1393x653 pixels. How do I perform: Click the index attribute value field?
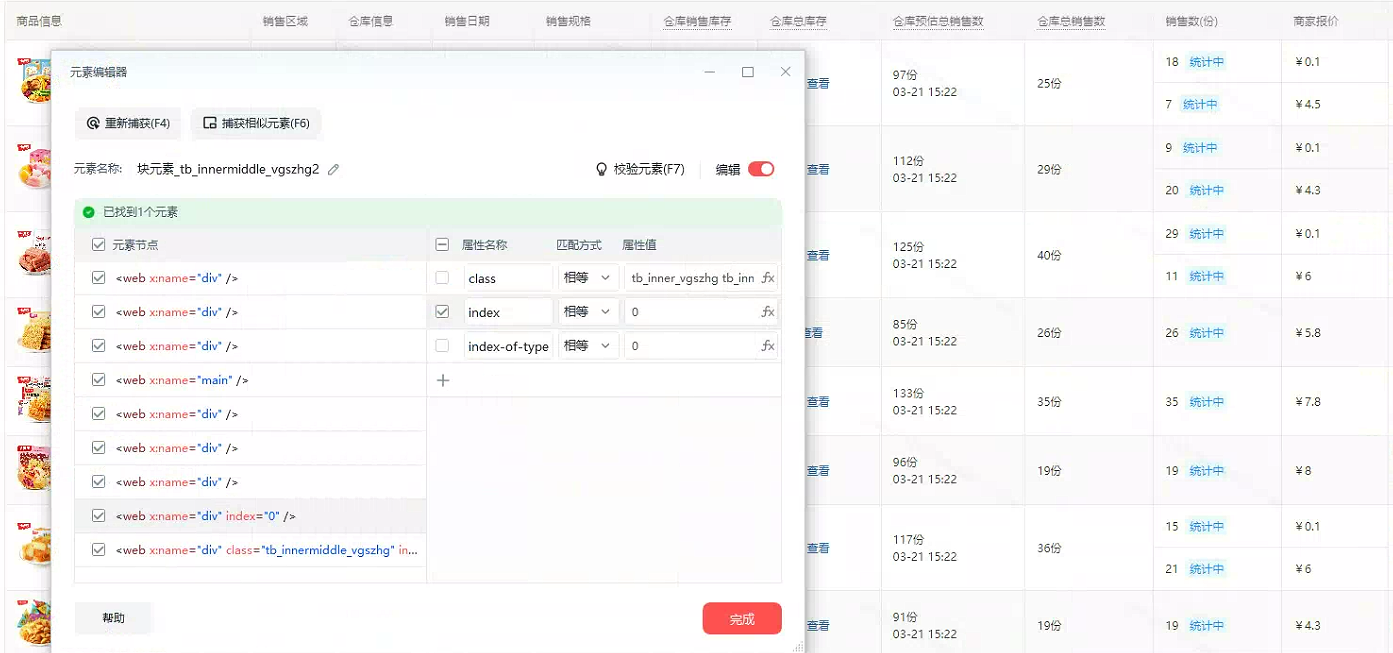692,312
